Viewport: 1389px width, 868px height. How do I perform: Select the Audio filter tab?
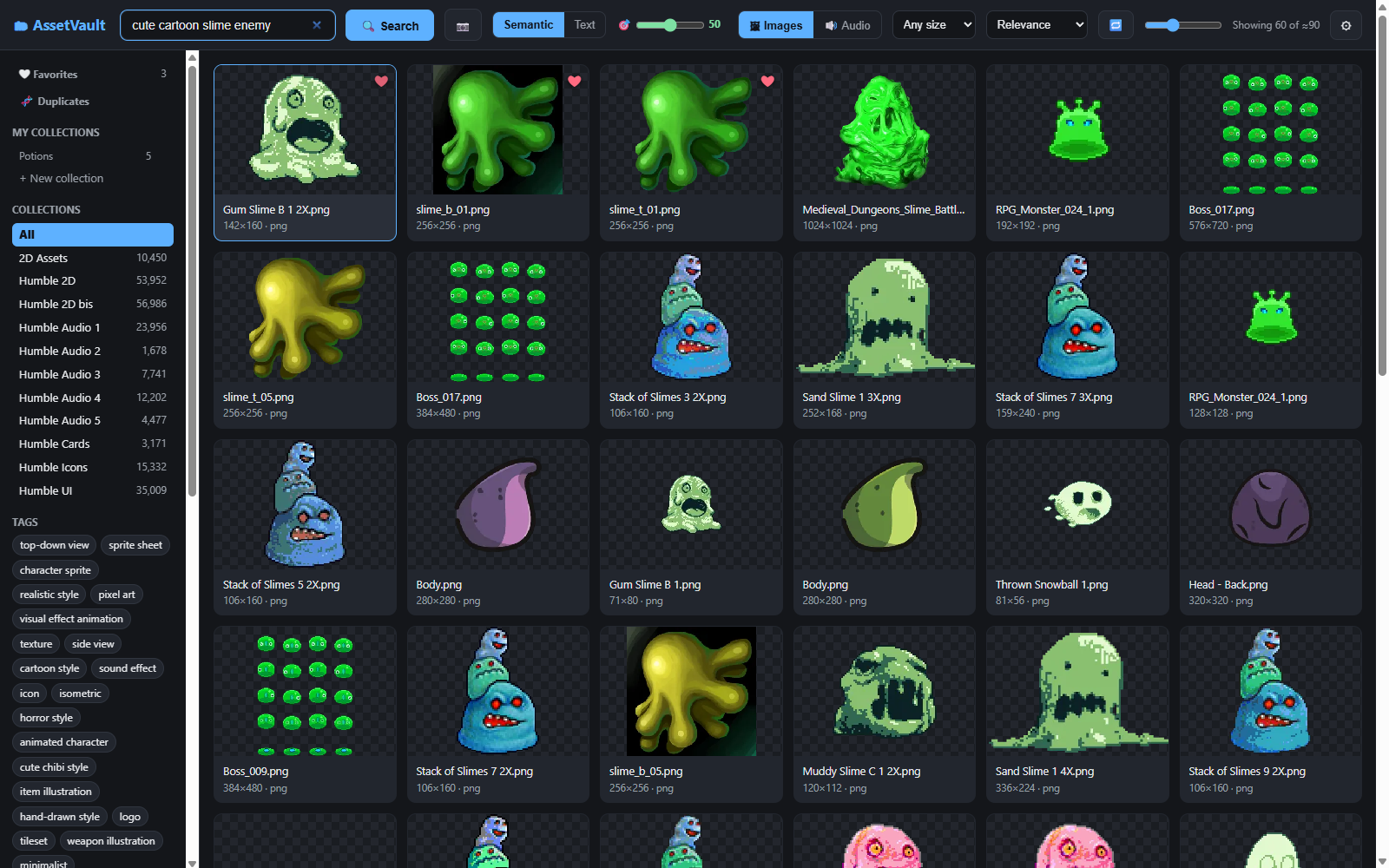click(847, 25)
